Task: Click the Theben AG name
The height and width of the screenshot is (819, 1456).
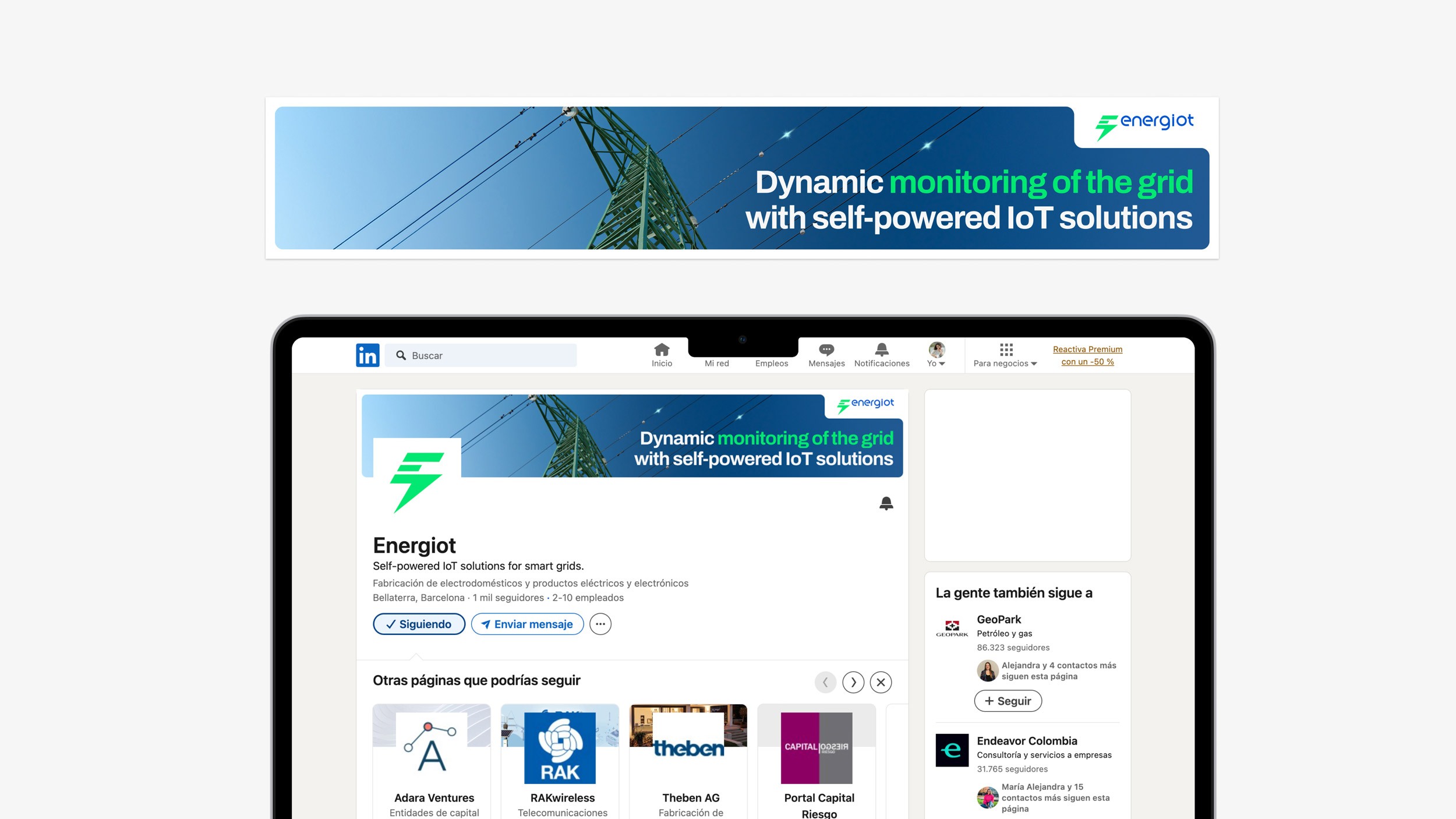Action: (691, 798)
